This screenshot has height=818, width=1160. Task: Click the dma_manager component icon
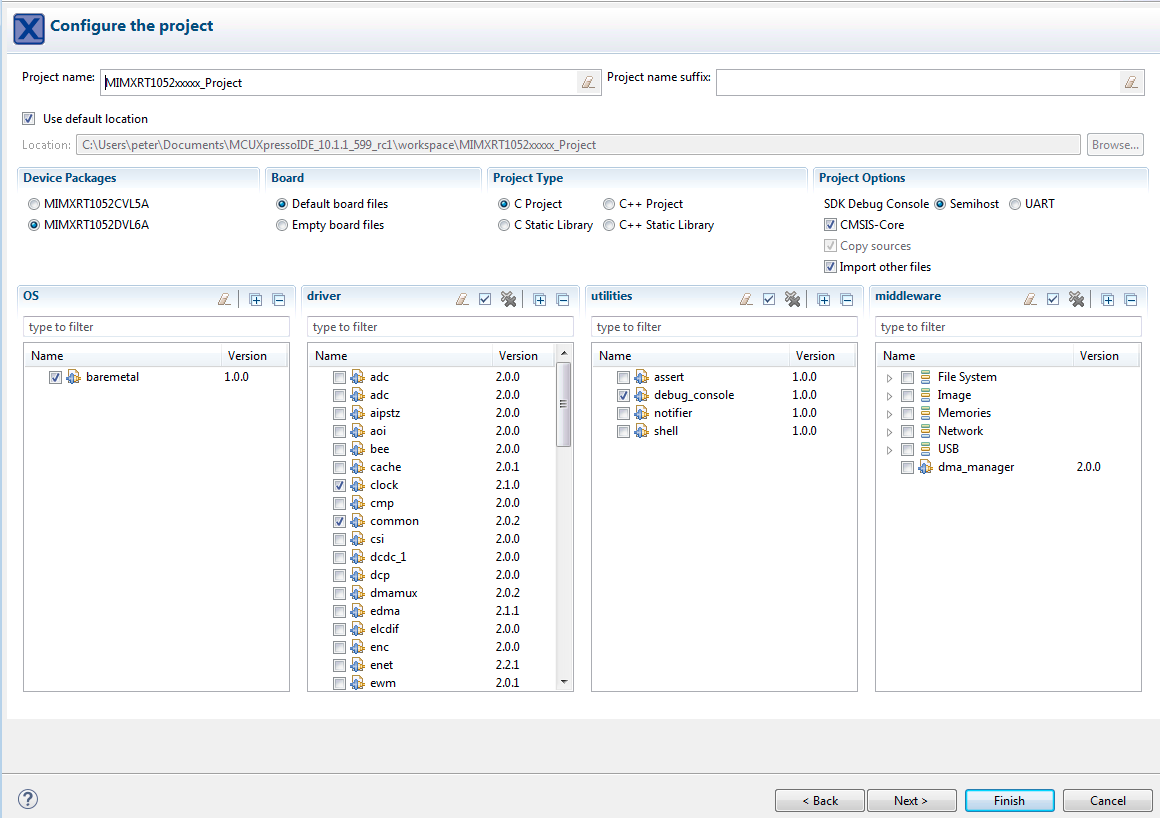click(x=925, y=467)
